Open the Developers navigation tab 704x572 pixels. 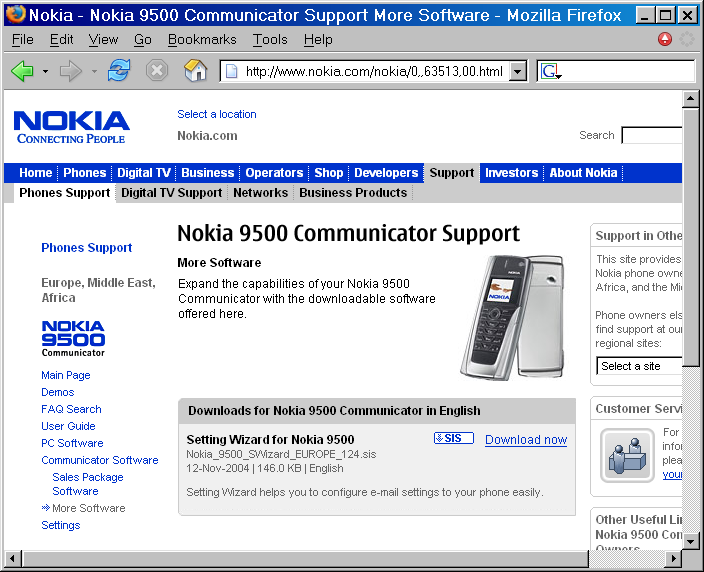pyautogui.click(x=386, y=173)
